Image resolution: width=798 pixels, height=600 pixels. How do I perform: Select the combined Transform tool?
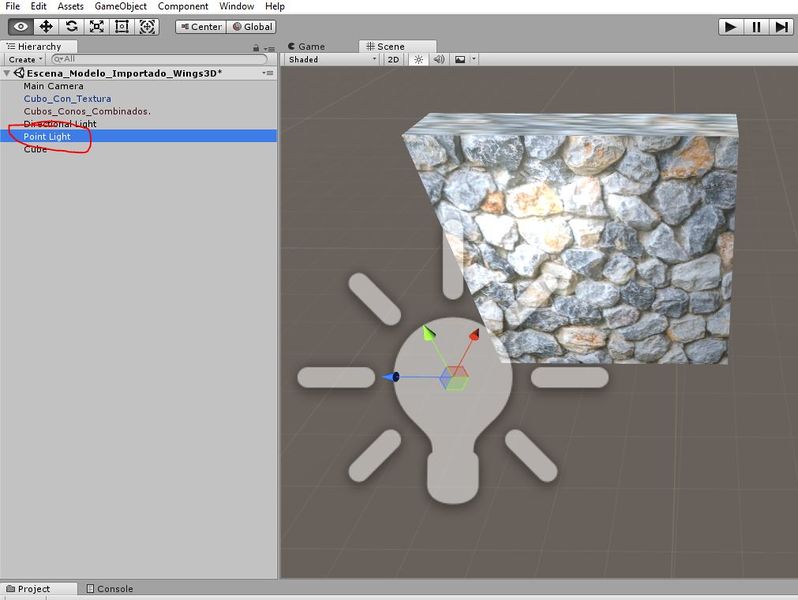click(x=147, y=26)
